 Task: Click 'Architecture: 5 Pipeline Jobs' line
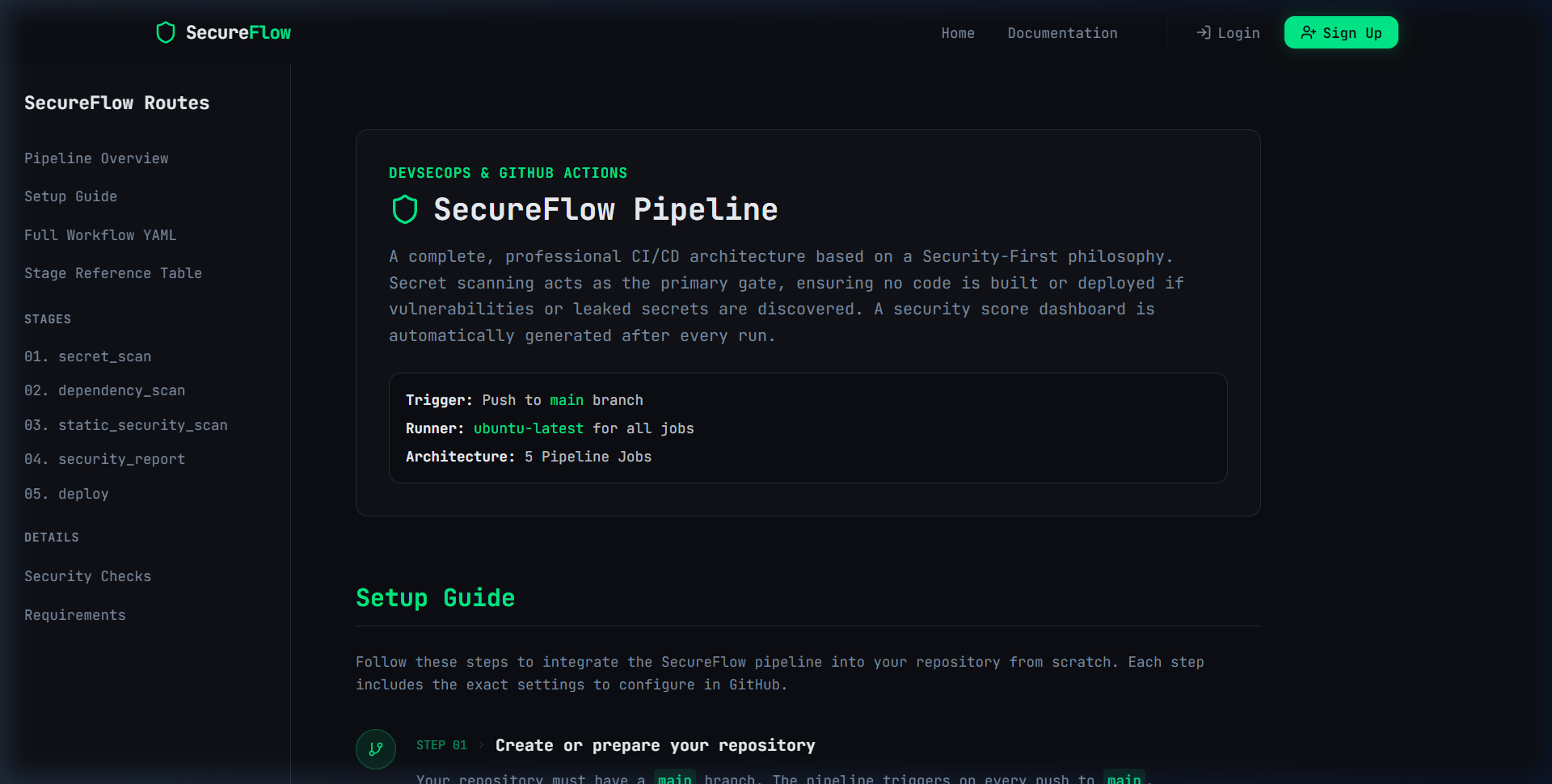tap(529, 457)
